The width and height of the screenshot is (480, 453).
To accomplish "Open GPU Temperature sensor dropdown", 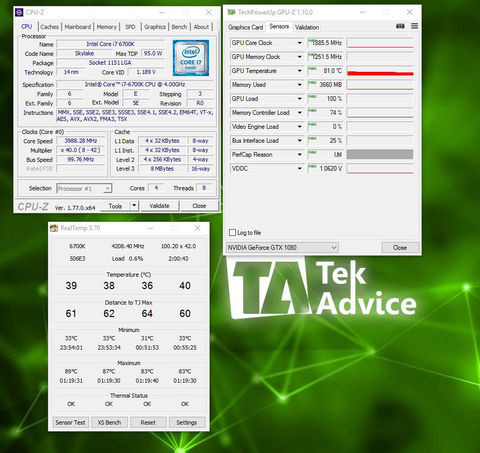I will pyautogui.click(x=299, y=71).
